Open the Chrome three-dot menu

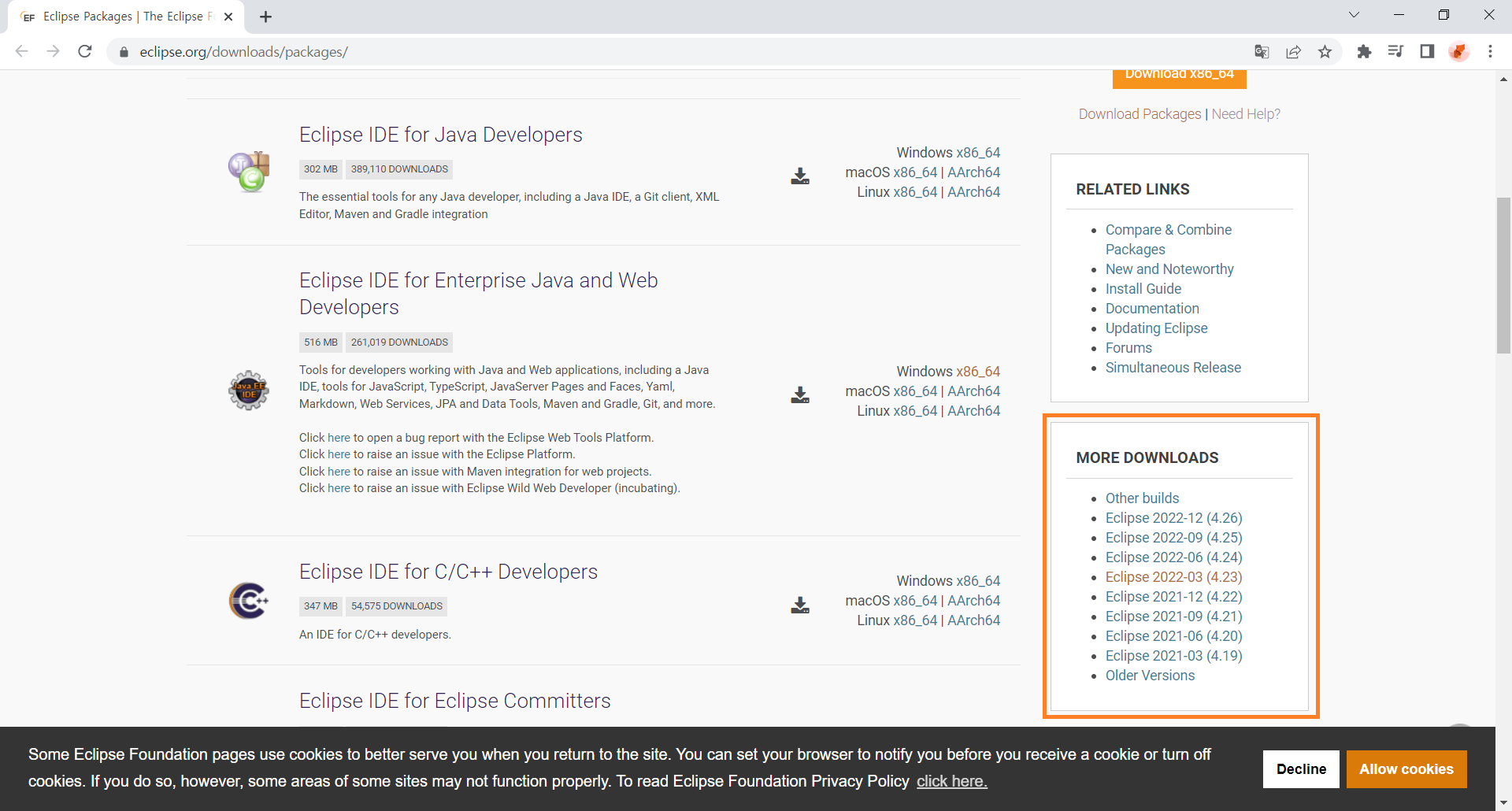tap(1490, 51)
